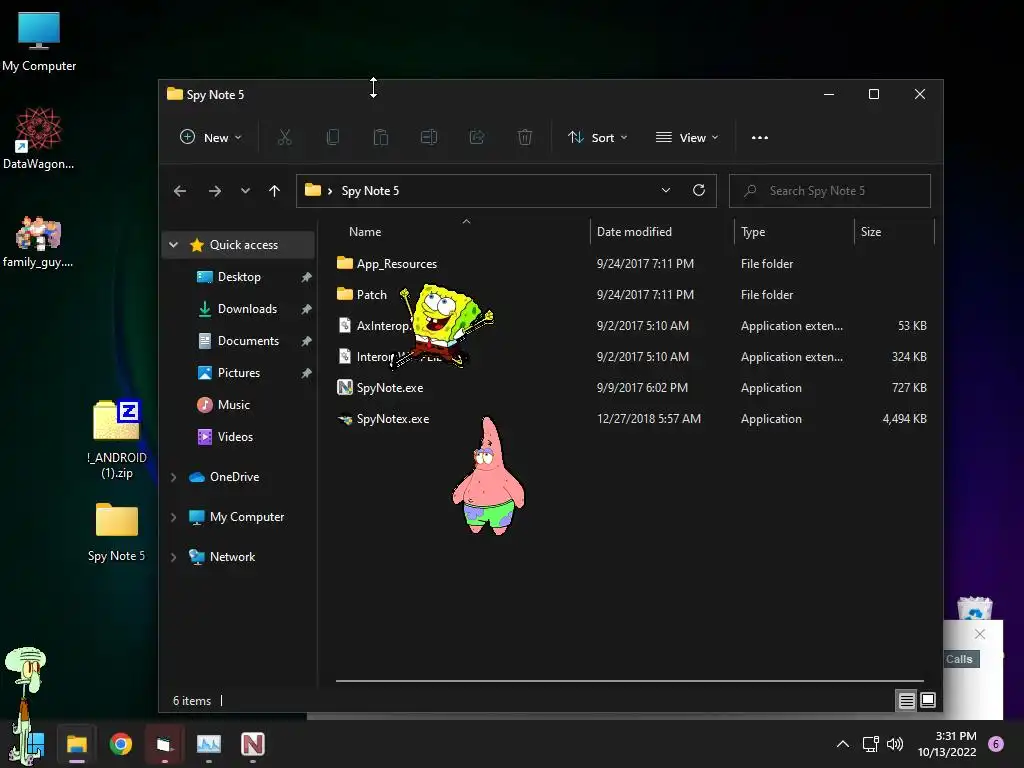
Task: Open the clock and date panel
Action: coord(947,744)
